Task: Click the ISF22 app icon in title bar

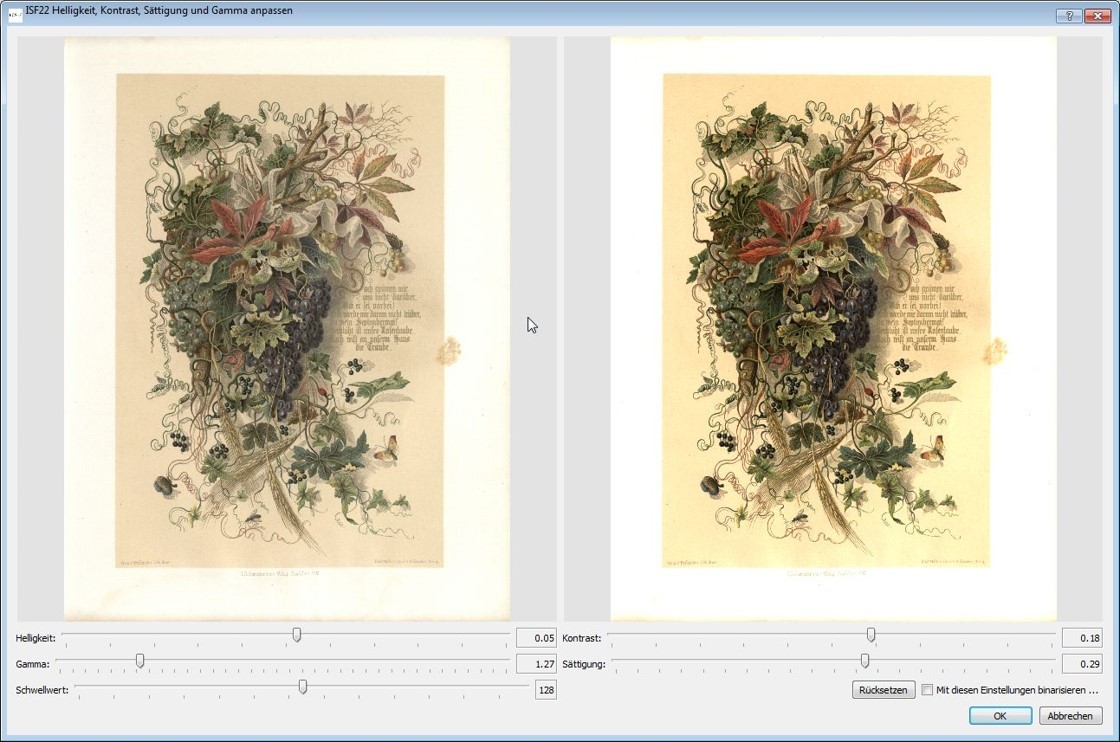Action: point(14,13)
